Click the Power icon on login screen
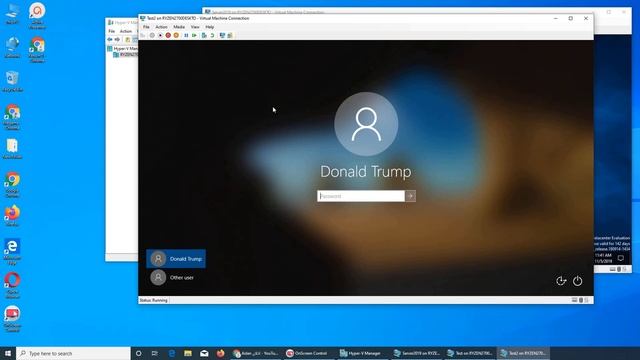 (578, 281)
